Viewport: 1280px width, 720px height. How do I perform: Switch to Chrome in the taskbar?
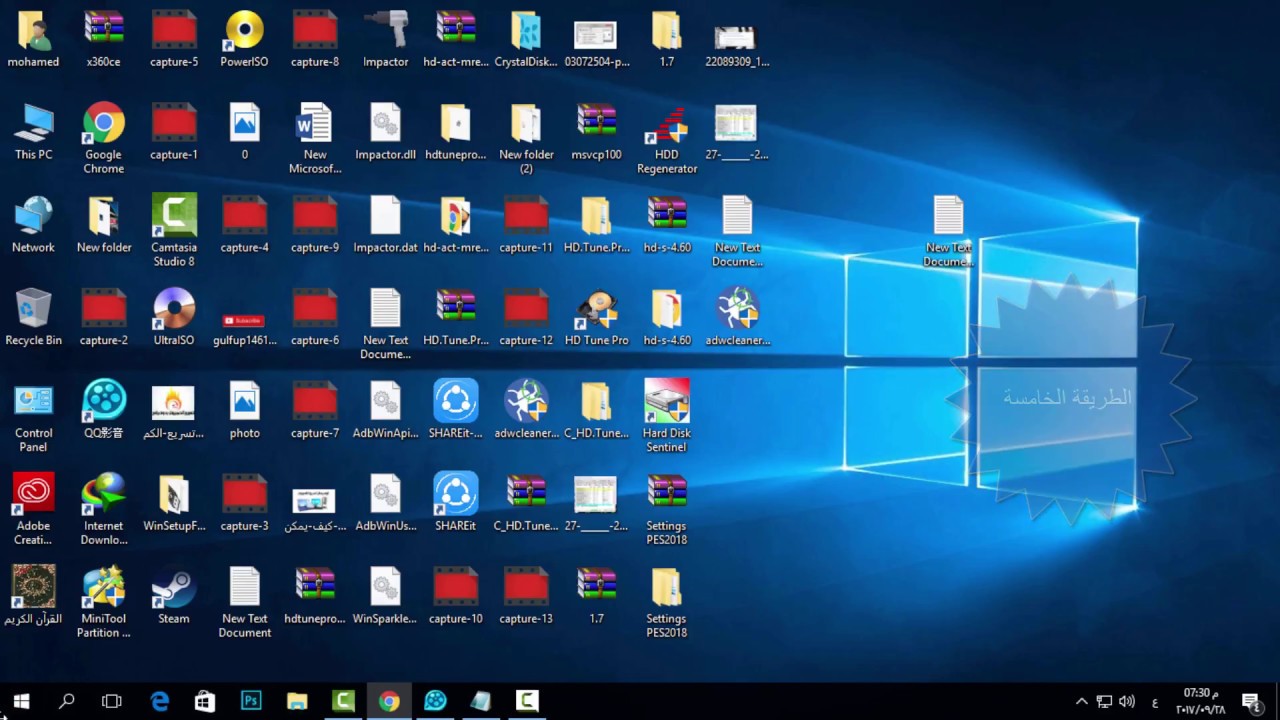point(389,701)
